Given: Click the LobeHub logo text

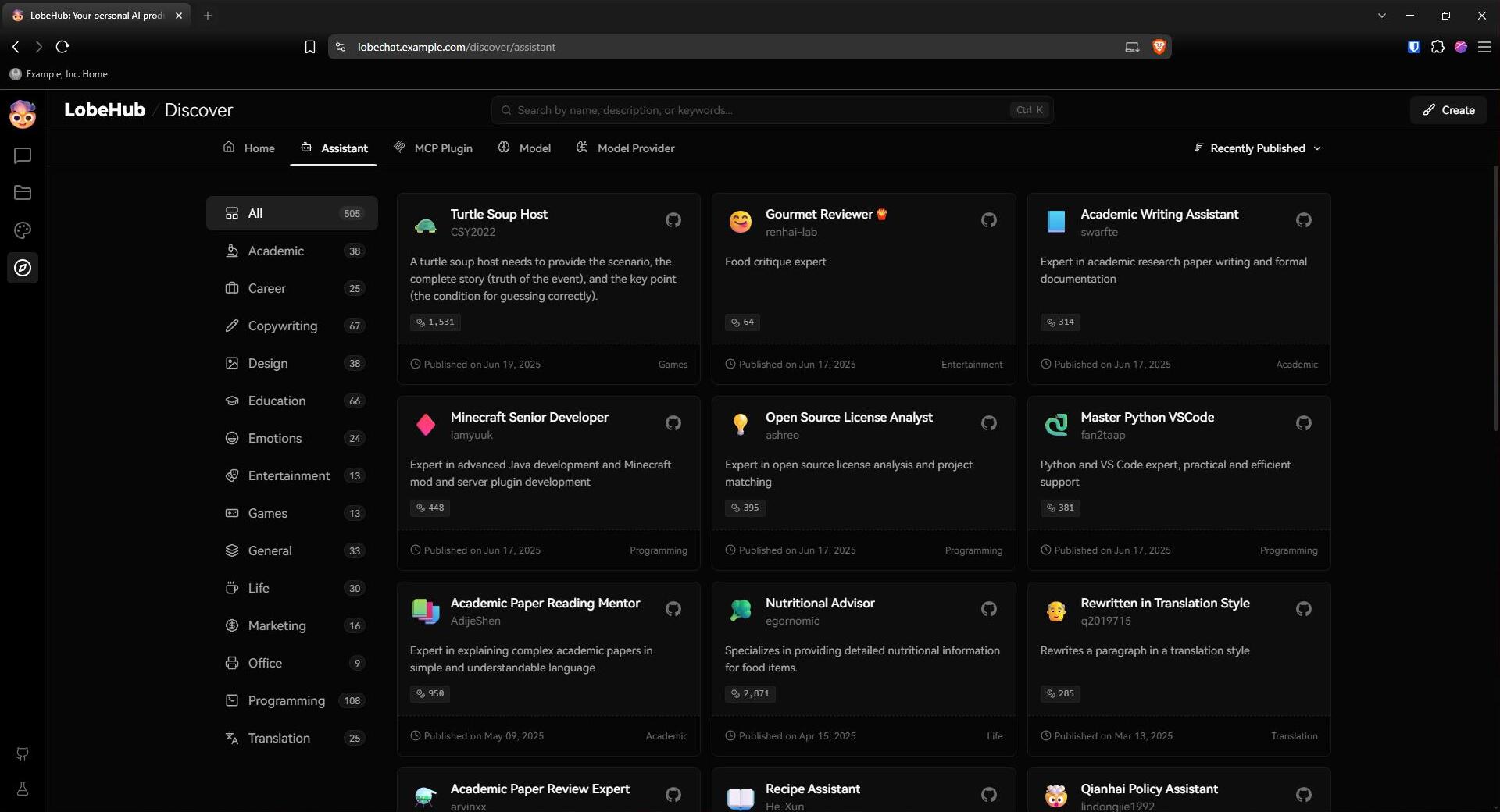Looking at the screenshot, I should click(x=105, y=110).
